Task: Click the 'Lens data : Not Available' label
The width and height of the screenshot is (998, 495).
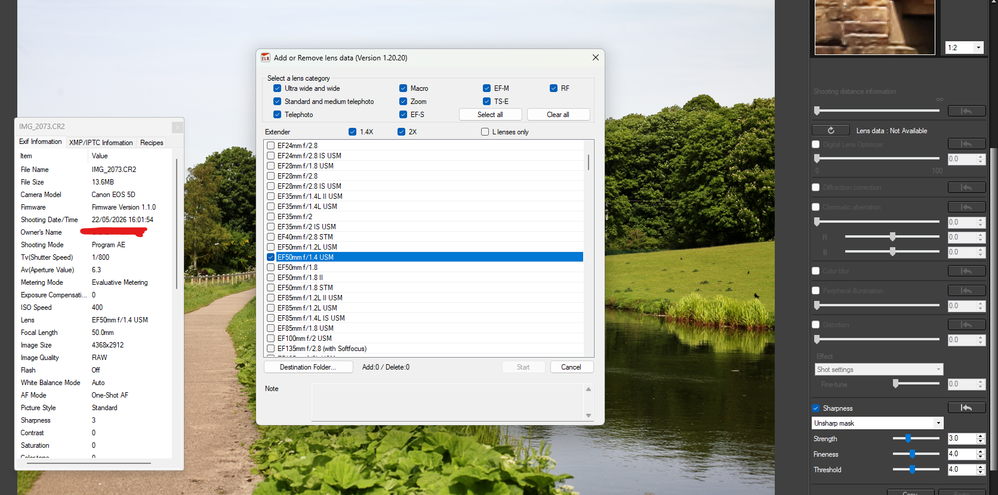Action: coord(892,130)
